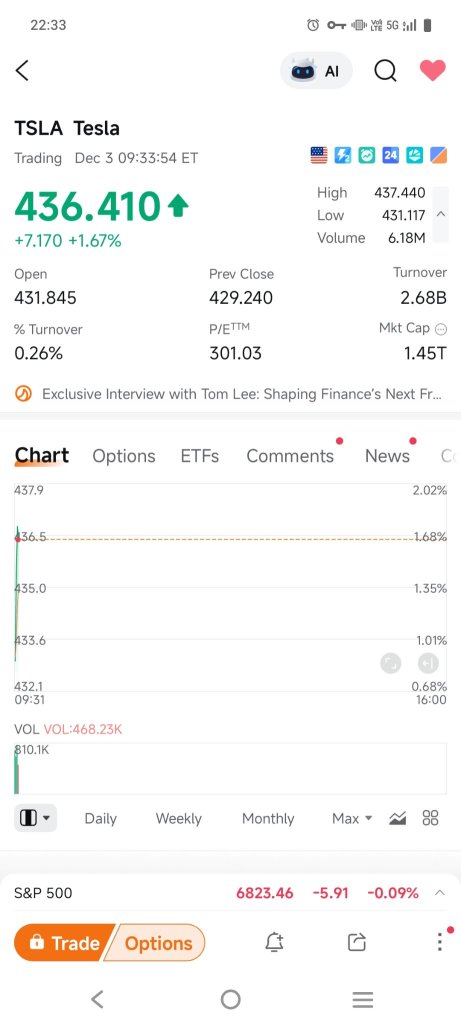Select the Weekly chart interval
Screen dimensions: 461x1024
(x=178, y=818)
